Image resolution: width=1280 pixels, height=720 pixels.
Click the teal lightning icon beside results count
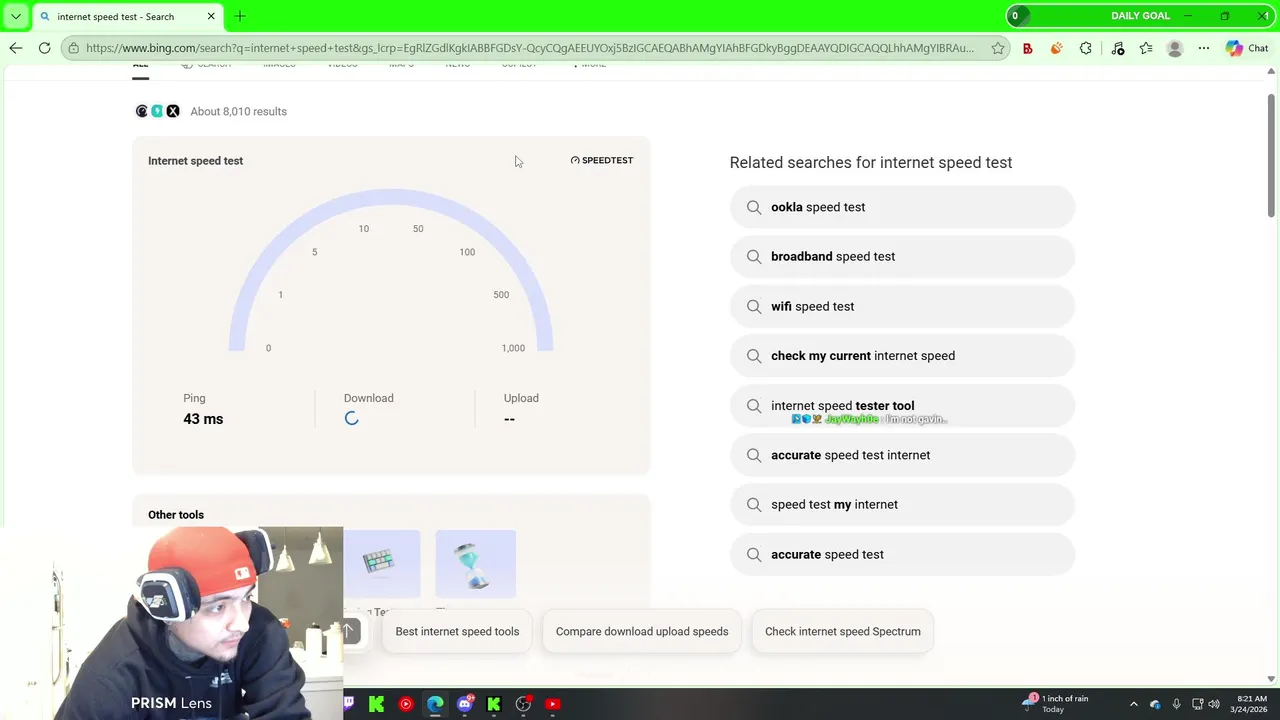click(x=157, y=111)
